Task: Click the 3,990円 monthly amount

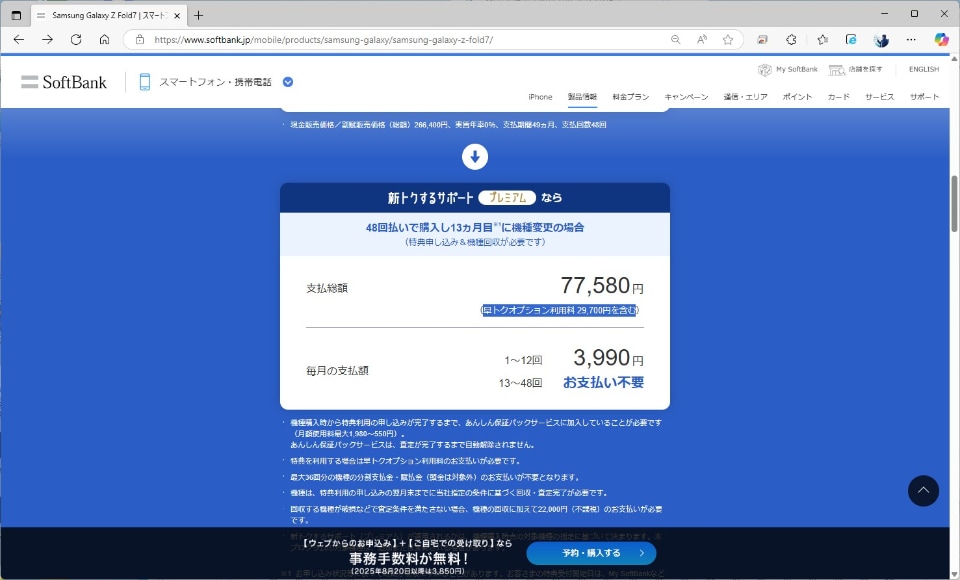Action: [608, 358]
